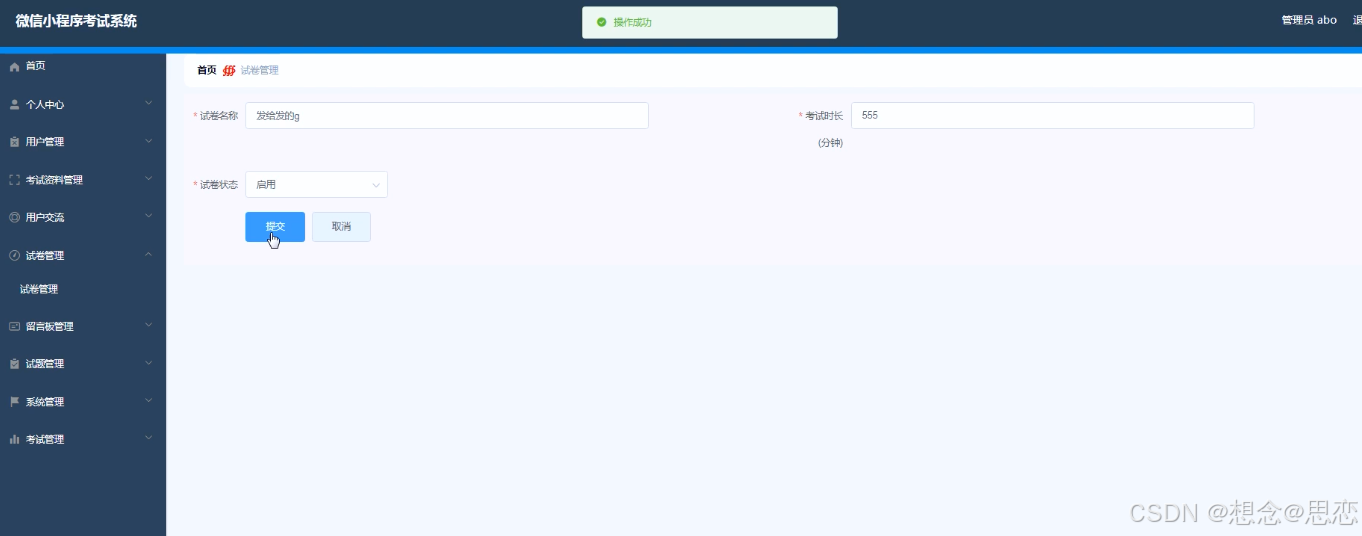This screenshot has width=1362, height=536.
Task: Go to 首页 via the breadcrumb
Action: point(206,70)
